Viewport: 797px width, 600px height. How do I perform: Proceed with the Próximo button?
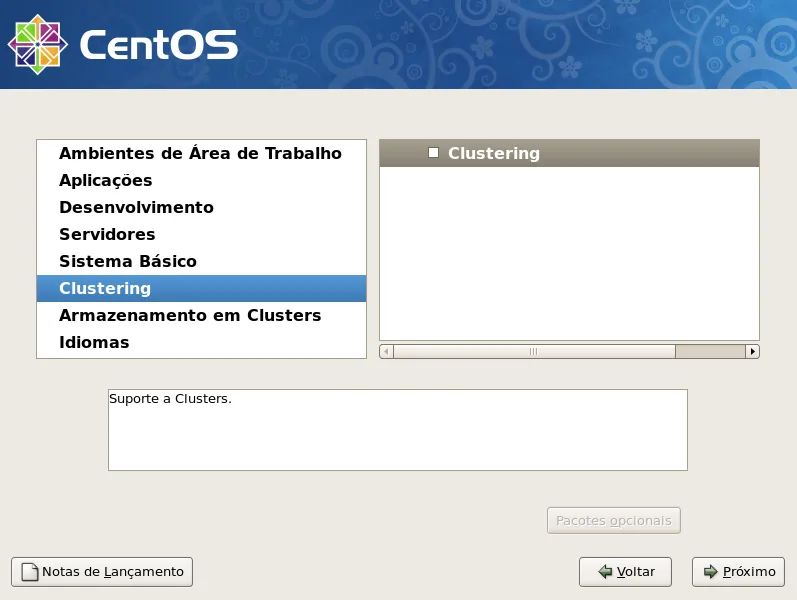(x=738, y=572)
